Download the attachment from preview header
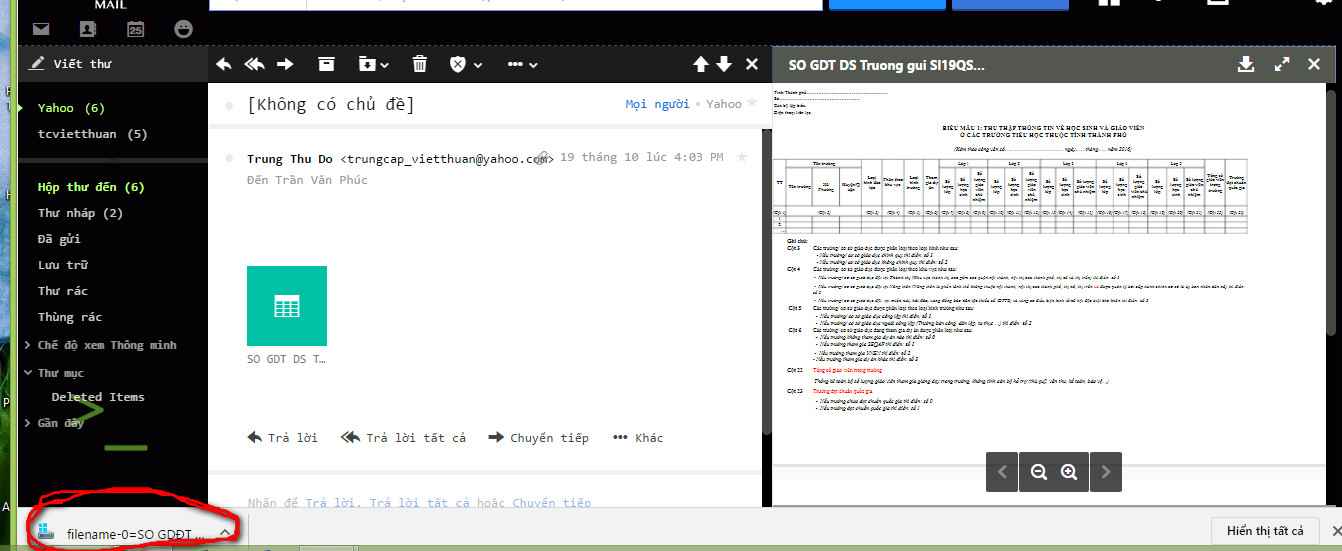The height and width of the screenshot is (551, 1342). pyautogui.click(x=1246, y=64)
